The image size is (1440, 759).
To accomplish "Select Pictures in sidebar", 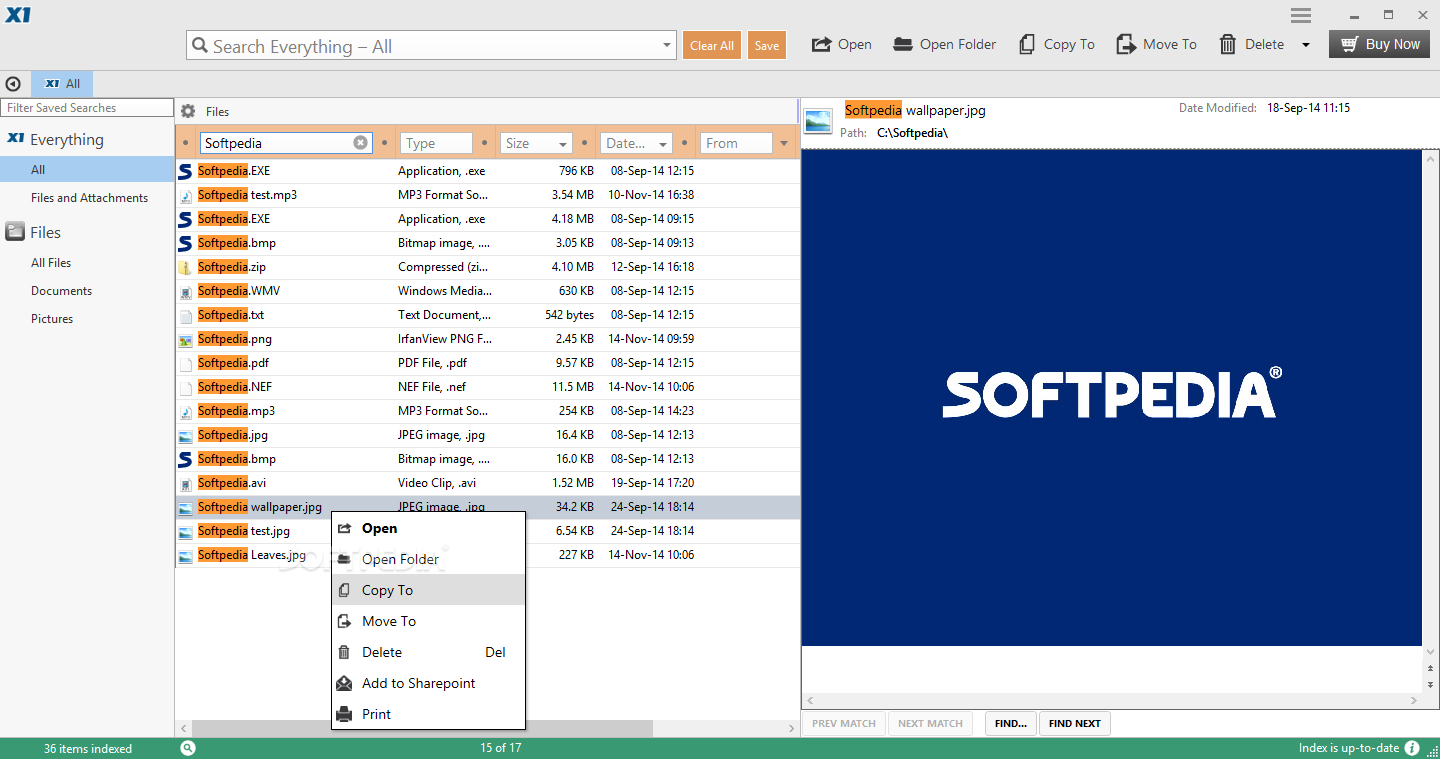I will click(x=52, y=319).
